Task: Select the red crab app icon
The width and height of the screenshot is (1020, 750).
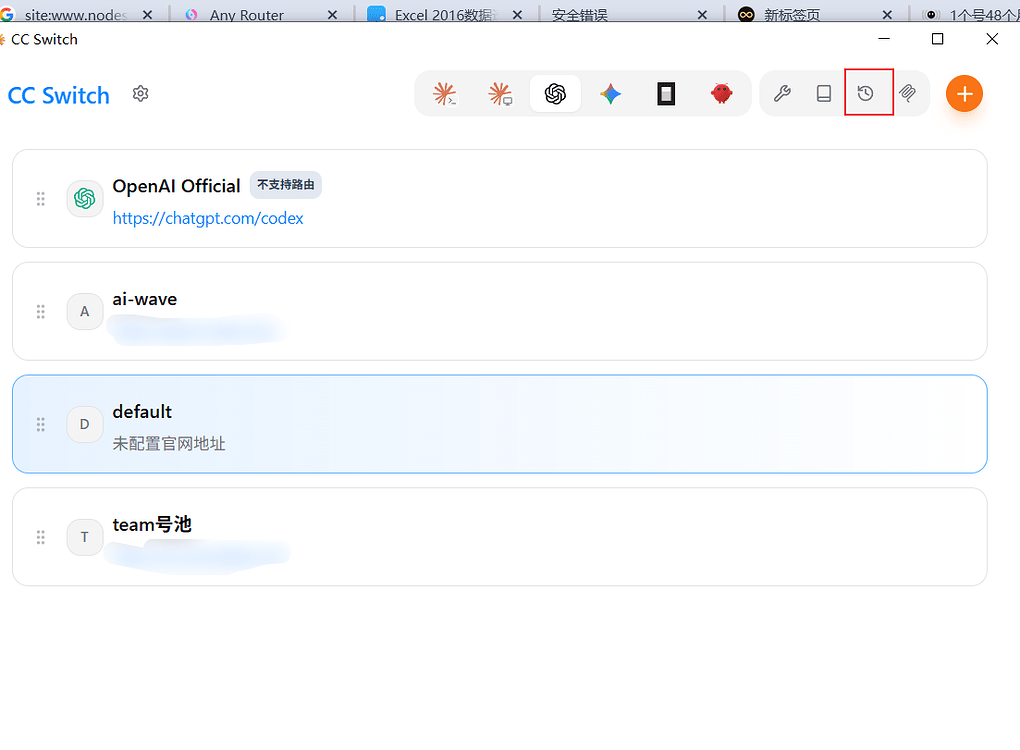Action: pyautogui.click(x=721, y=94)
